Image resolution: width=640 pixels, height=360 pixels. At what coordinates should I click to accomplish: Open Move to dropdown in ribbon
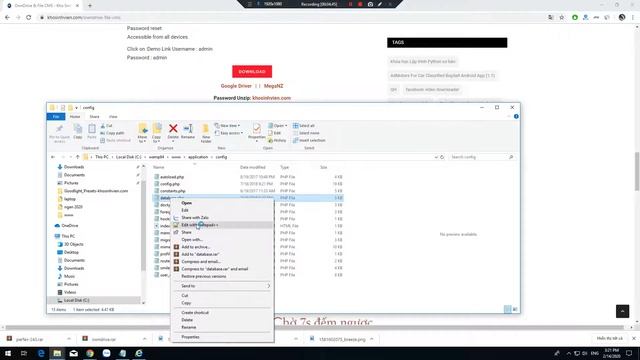142,133
